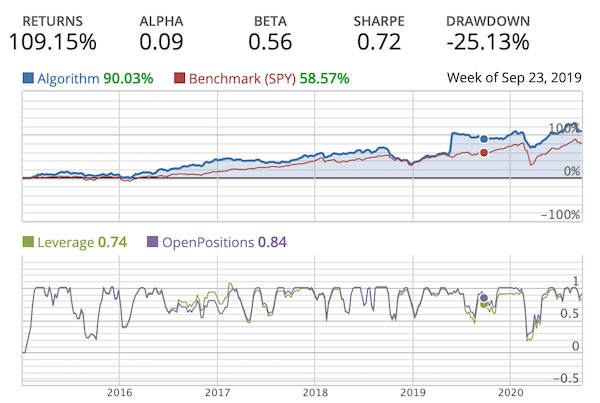Click the blue Algorithm legend swatch
Image resolution: width=600 pixels, height=403 pixels.
pos(29,78)
